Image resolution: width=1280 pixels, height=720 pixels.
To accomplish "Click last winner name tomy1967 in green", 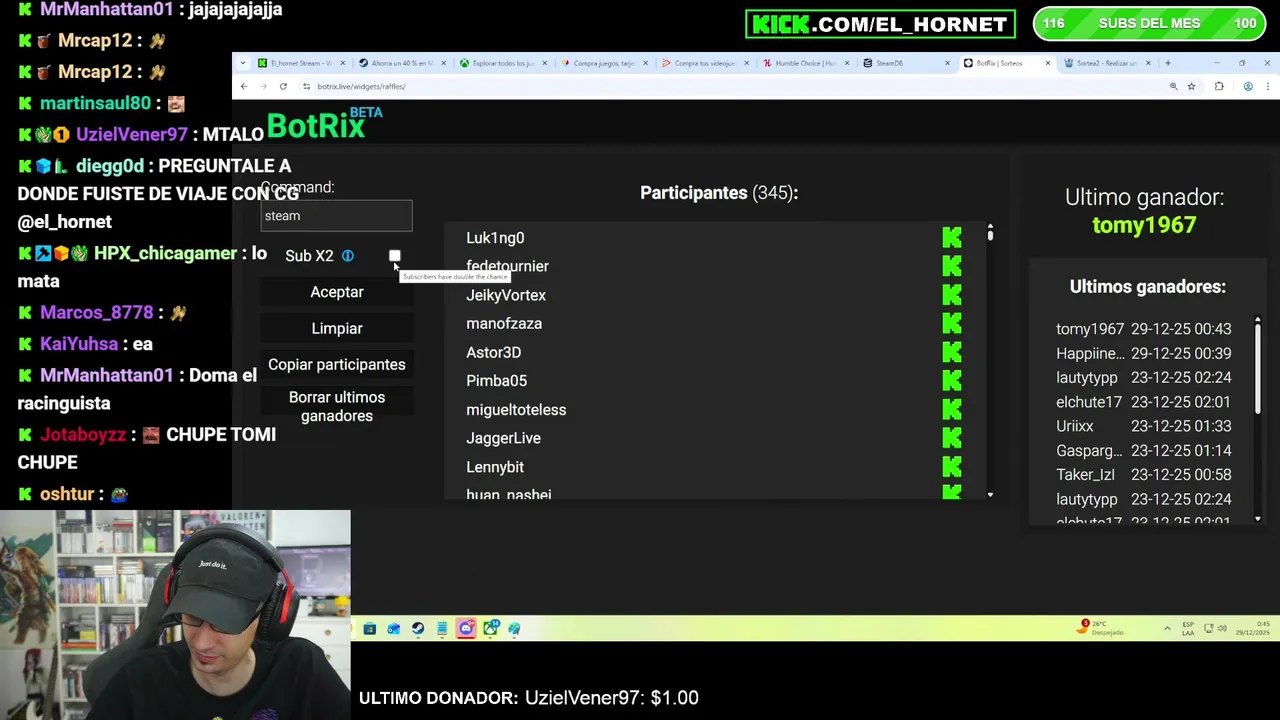I will point(1144,225).
